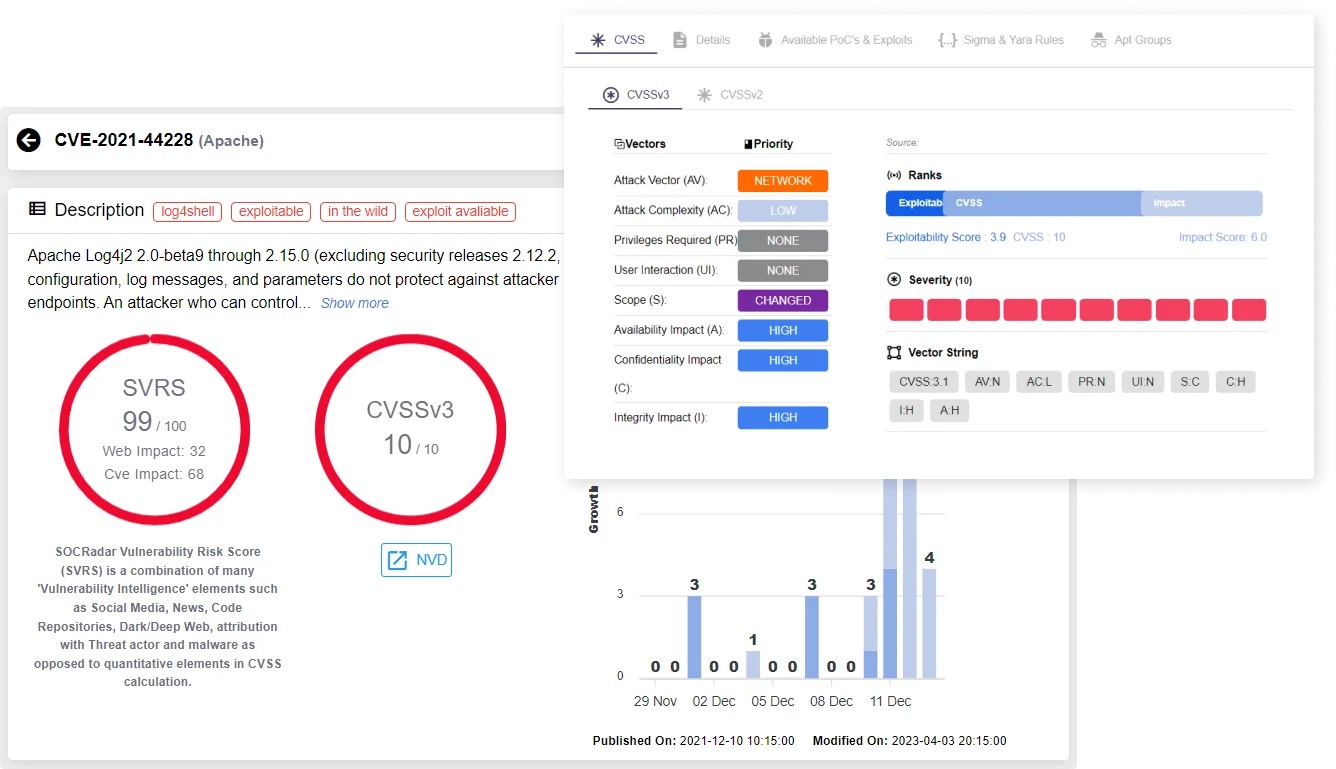Screen dimensions: 1336x769
Task: Open the NVD link button
Action: click(x=416, y=560)
